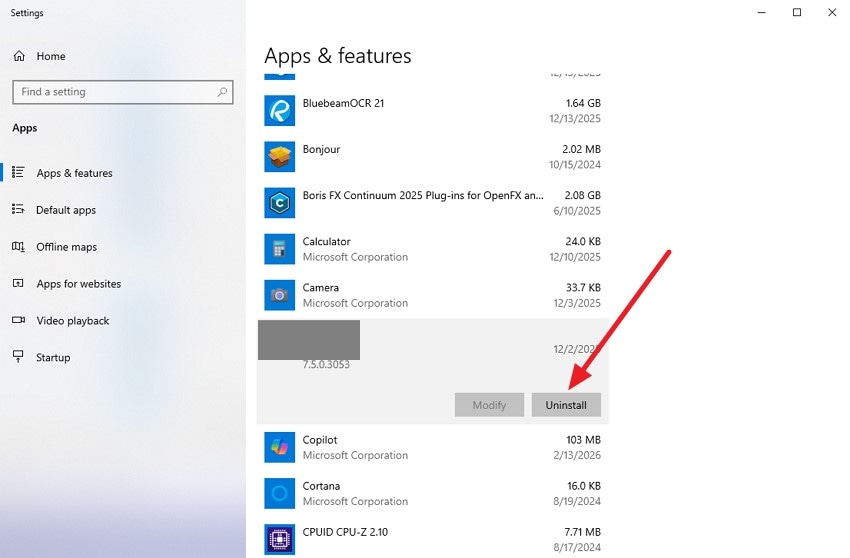Select the Cortana app name
The image size is (850, 558).
pyautogui.click(x=321, y=486)
